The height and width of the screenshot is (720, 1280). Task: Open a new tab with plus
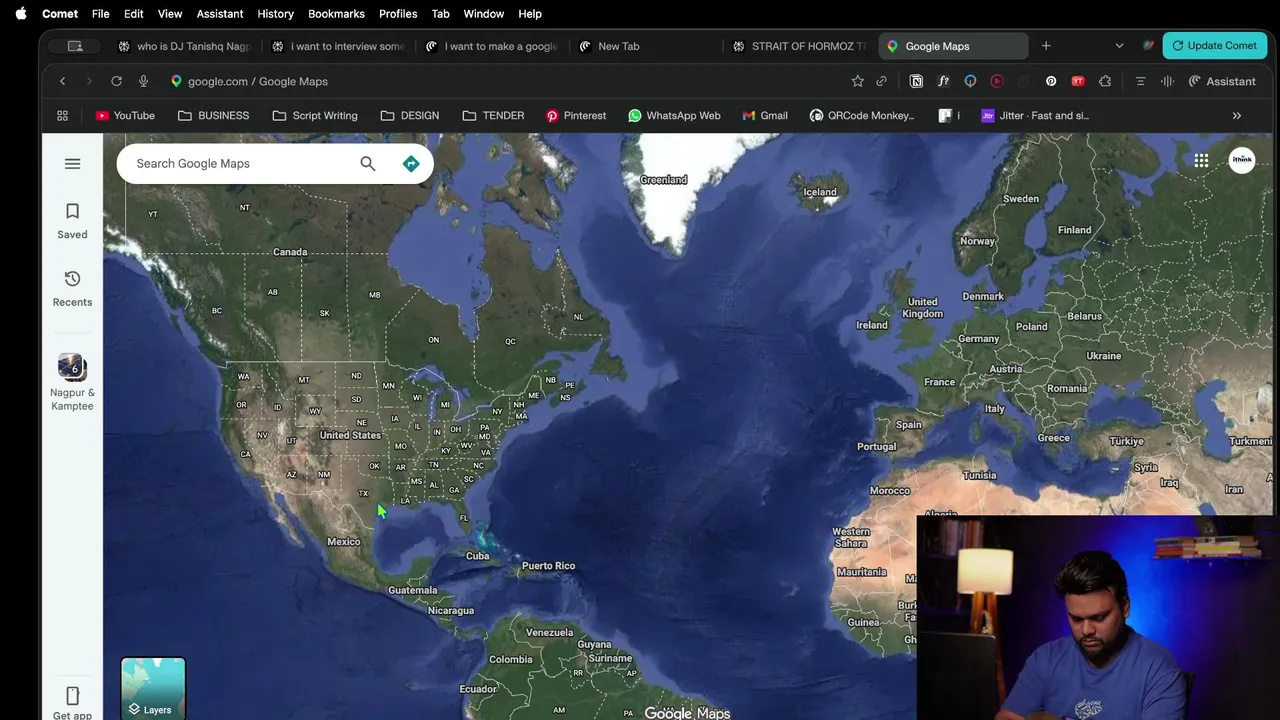point(1046,46)
